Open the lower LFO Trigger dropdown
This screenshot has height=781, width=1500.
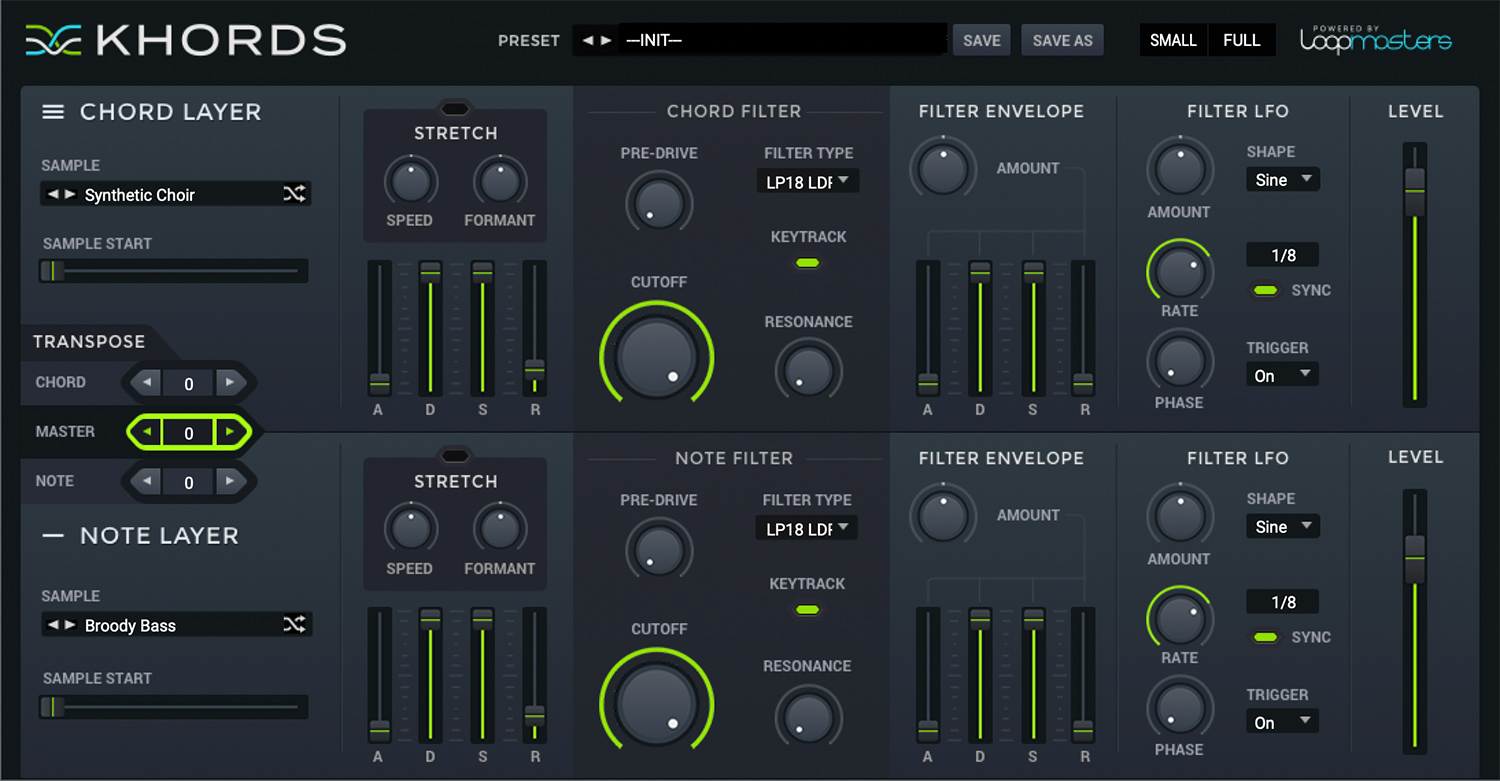(1282, 721)
